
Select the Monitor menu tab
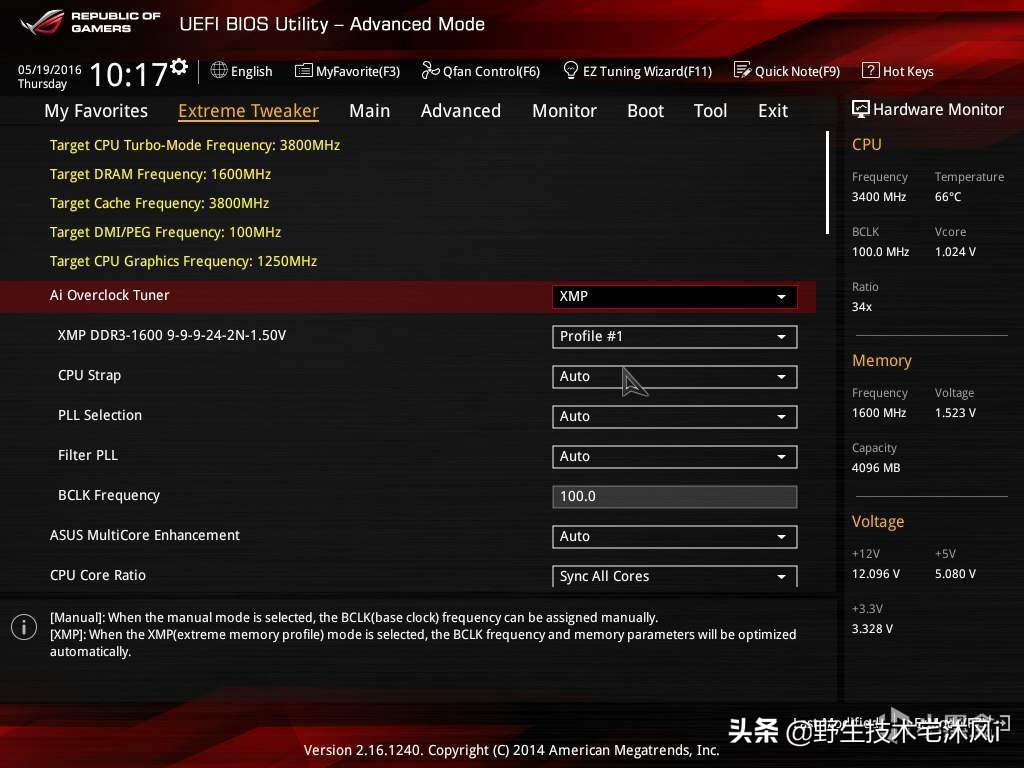coord(564,111)
